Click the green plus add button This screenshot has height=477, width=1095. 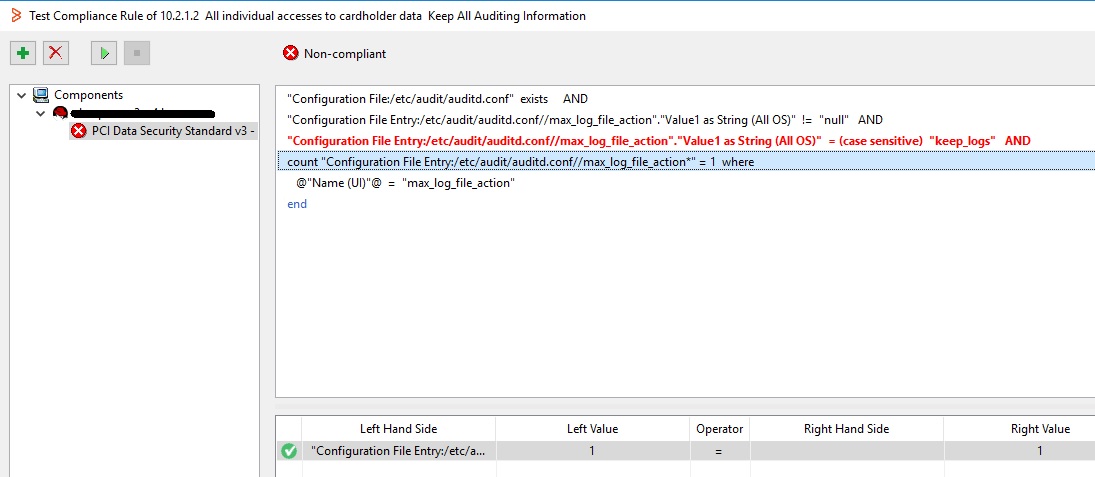[23, 53]
